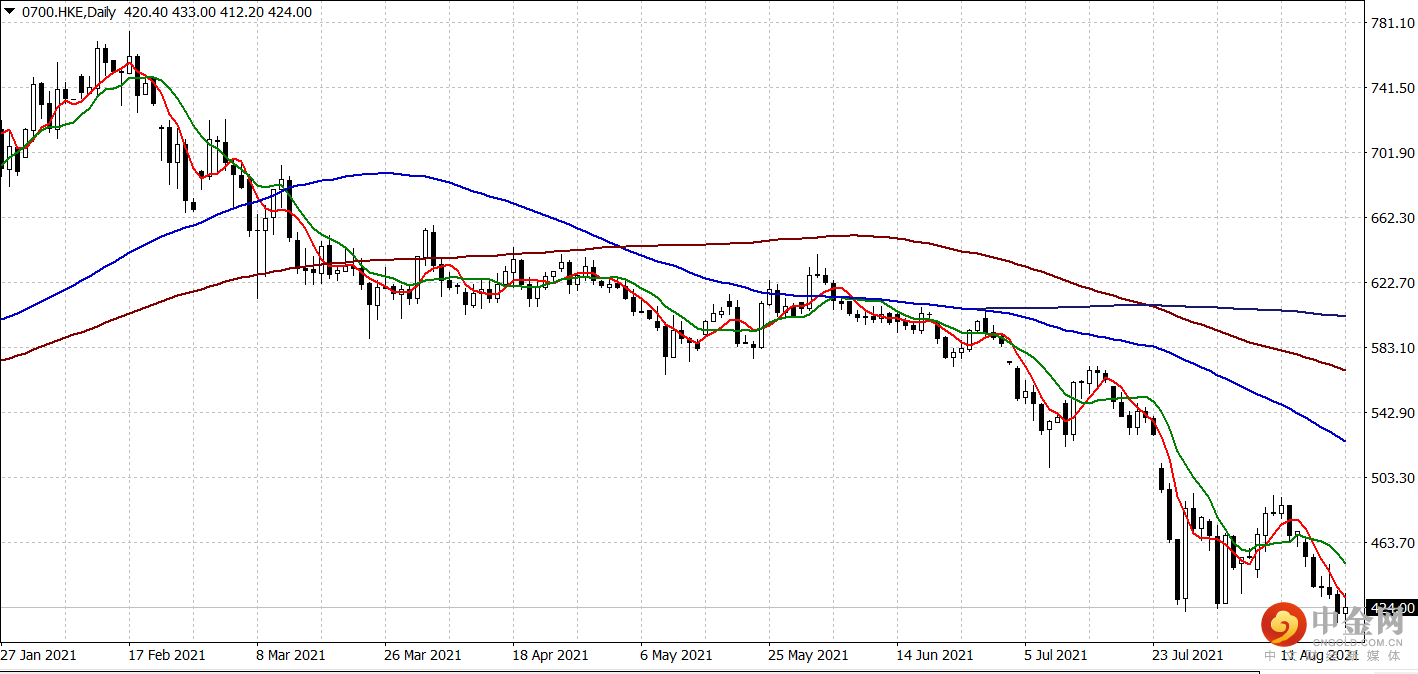Screen dimensions: 1418x674
Task: Click the 18 Apr 2021 date label
Action: tap(551, 655)
